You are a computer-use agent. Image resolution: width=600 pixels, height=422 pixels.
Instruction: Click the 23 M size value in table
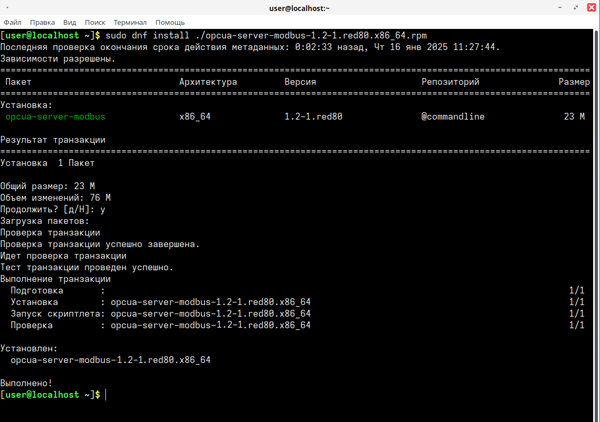574,117
